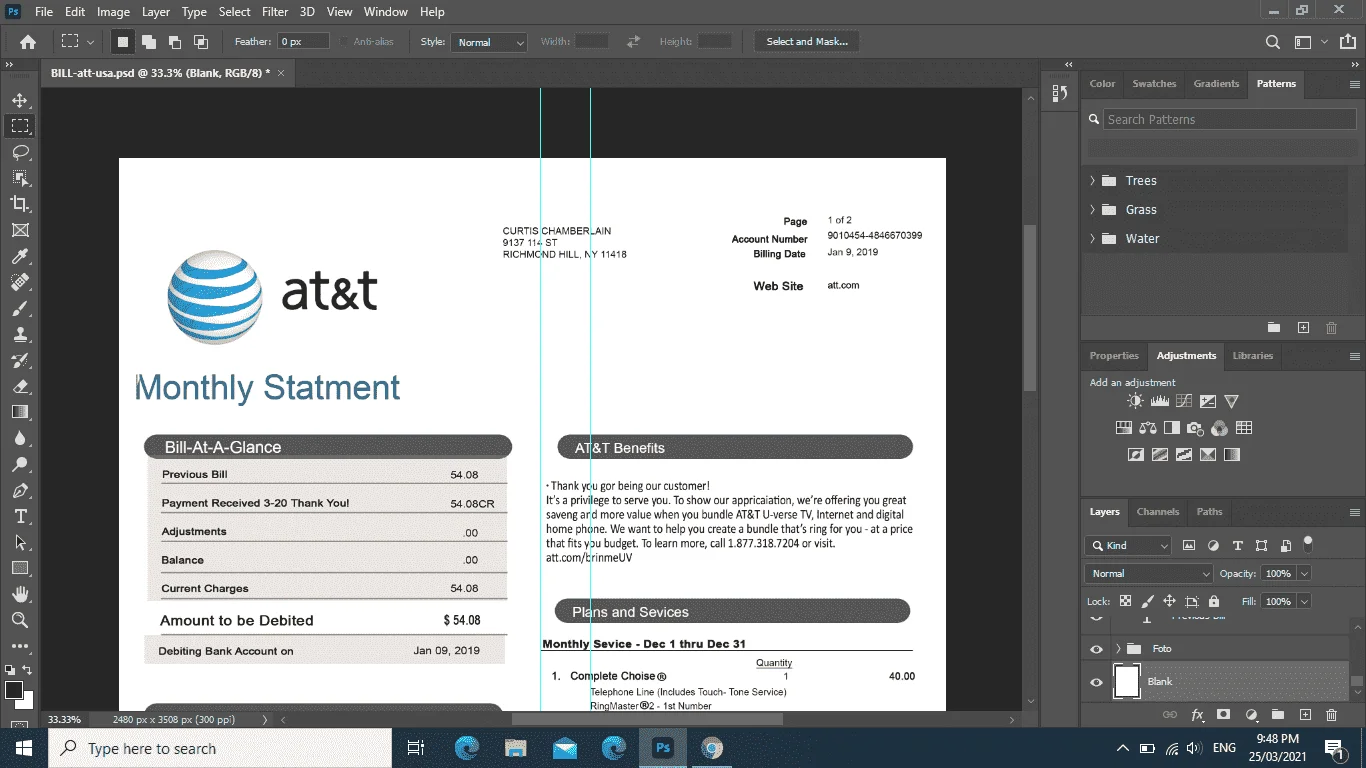Open the Filter menu
Viewport: 1366px width, 768px height.
(x=275, y=12)
